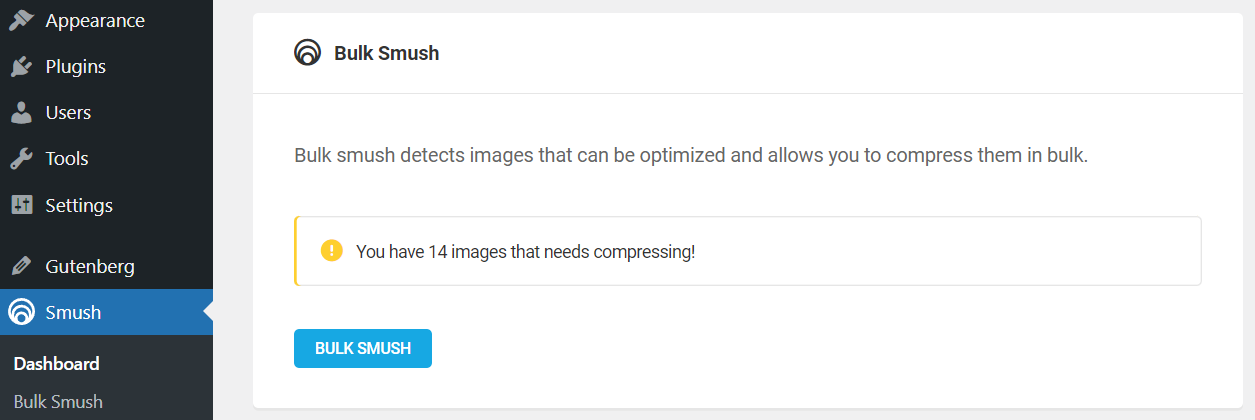This screenshot has height=420, width=1255.
Task: Select the Smush menu label
Action: tap(73, 313)
